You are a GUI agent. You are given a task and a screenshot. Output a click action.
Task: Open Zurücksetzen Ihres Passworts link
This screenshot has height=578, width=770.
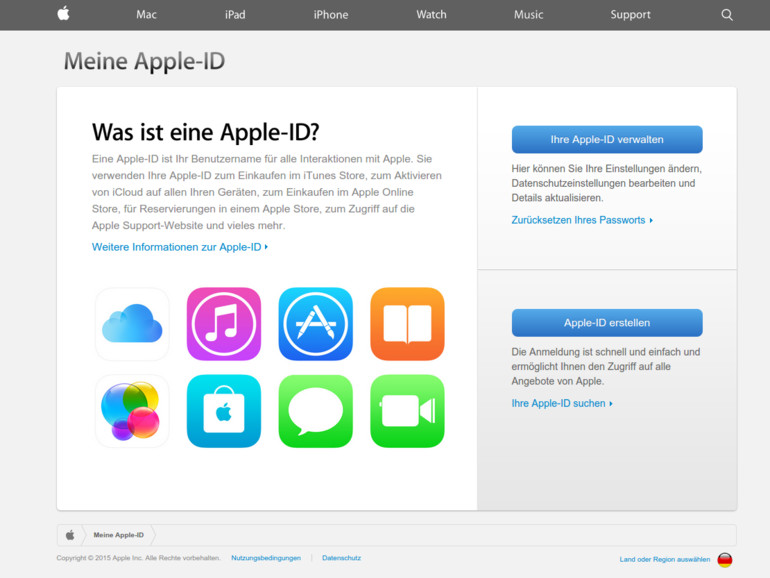click(582, 220)
